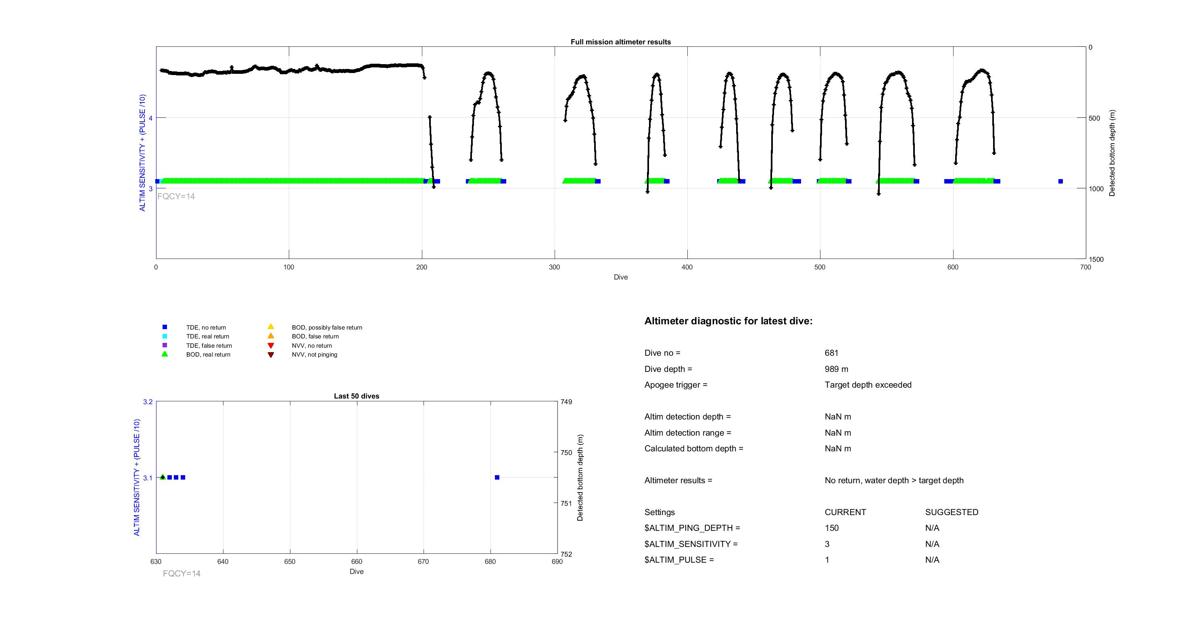Click the 'Dive depth =' label
The height and width of the screenshot is (622, 1200).
pos(668,369)
